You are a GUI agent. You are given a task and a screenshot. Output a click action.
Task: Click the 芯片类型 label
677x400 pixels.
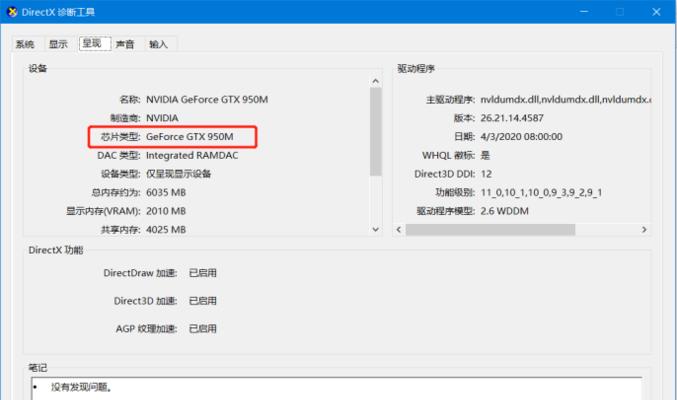tap(120, 137)
